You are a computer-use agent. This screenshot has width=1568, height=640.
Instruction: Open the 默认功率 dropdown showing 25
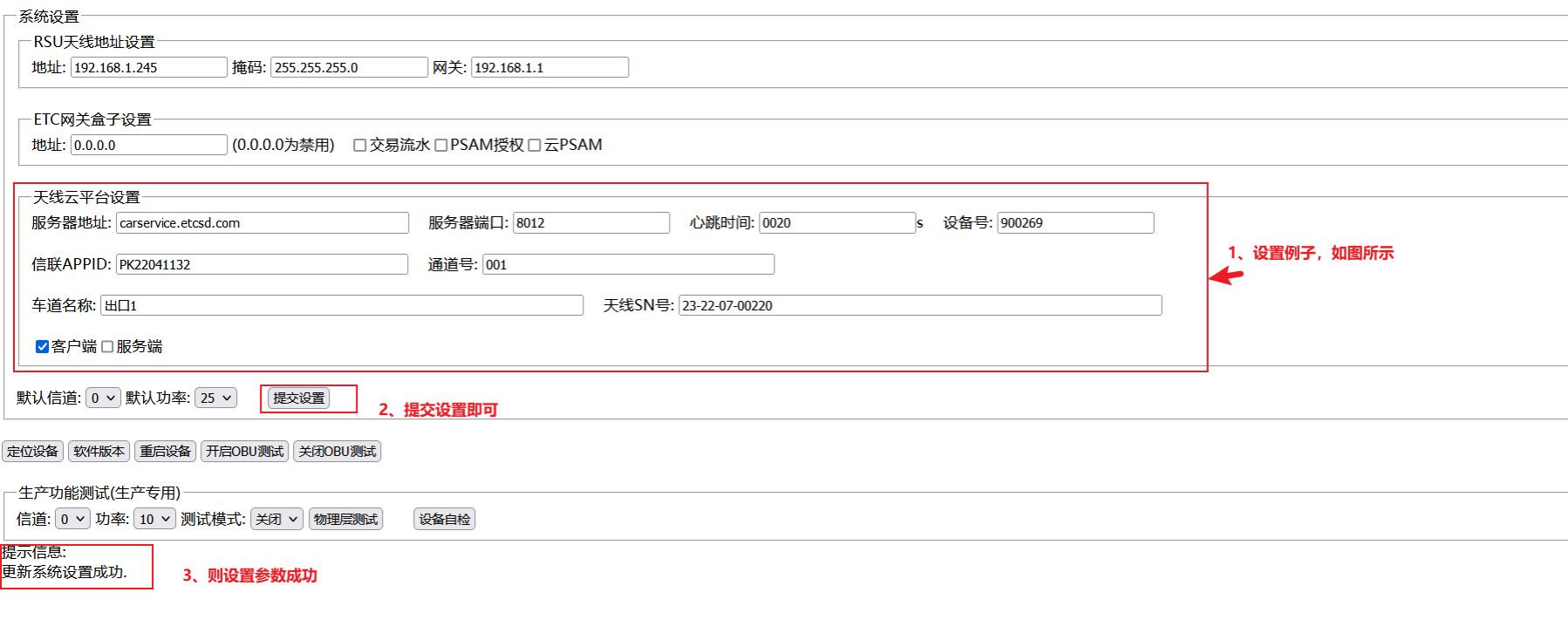tap(215, 398)
